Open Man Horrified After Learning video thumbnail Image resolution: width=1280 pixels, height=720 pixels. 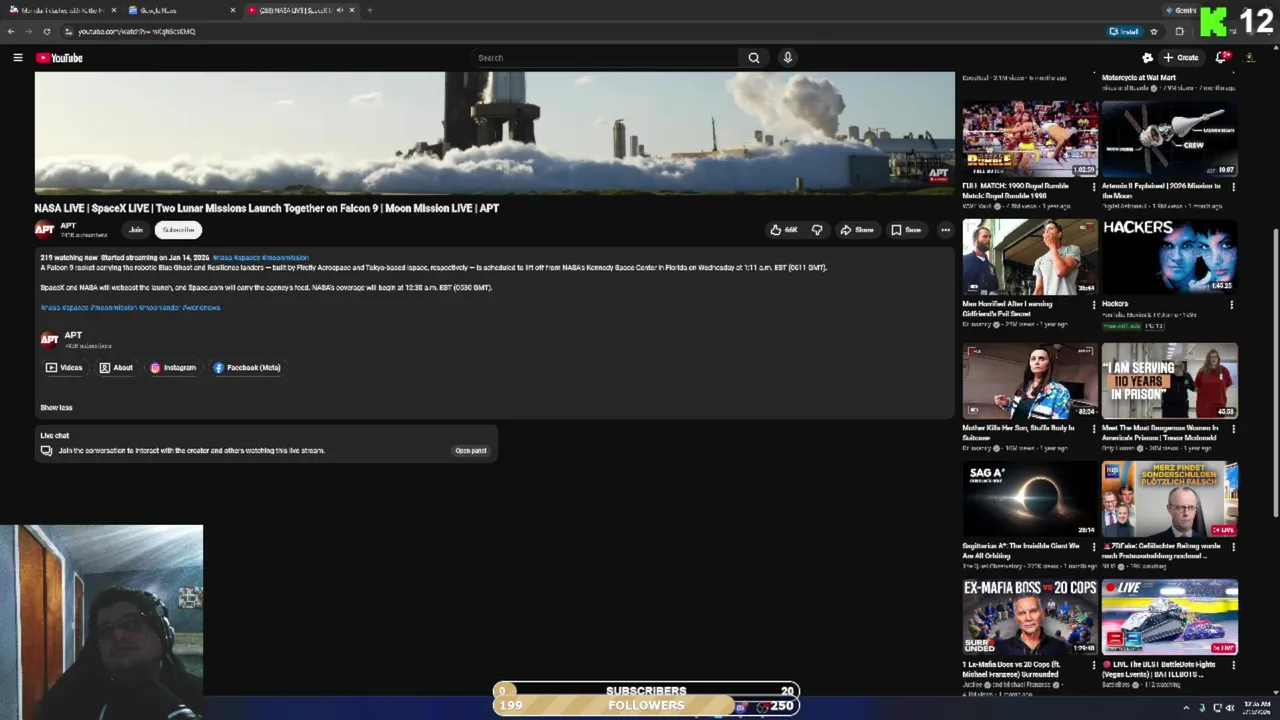tap(1030, 256)
